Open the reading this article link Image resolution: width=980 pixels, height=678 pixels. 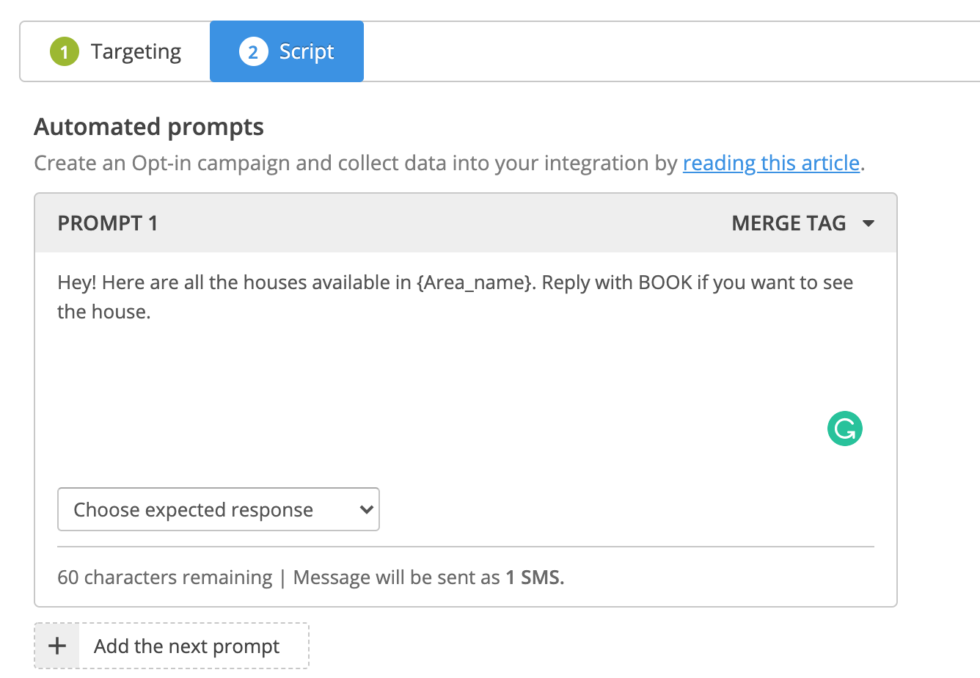point(771,163)
